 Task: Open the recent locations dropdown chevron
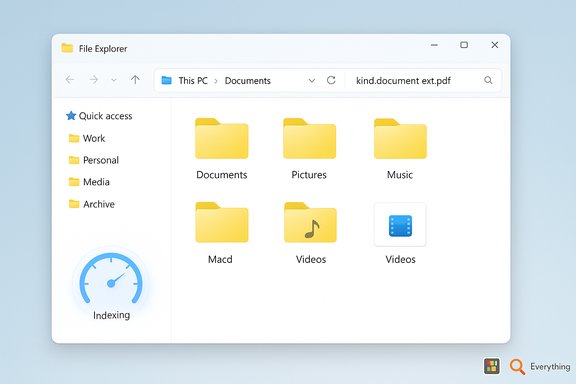[x=114, y=80]
